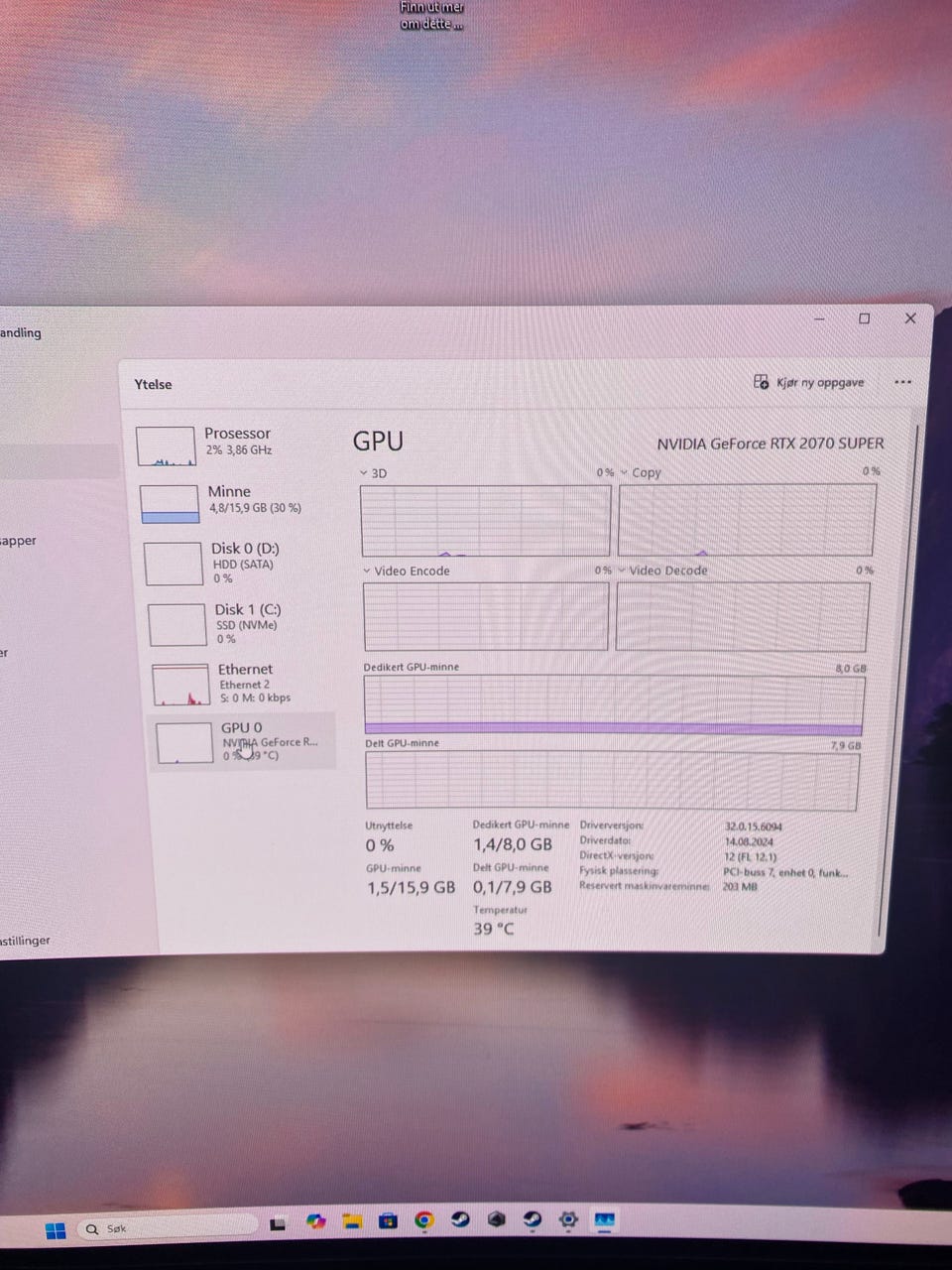Open File Explorer from the taskbar

click(352, 1221)
